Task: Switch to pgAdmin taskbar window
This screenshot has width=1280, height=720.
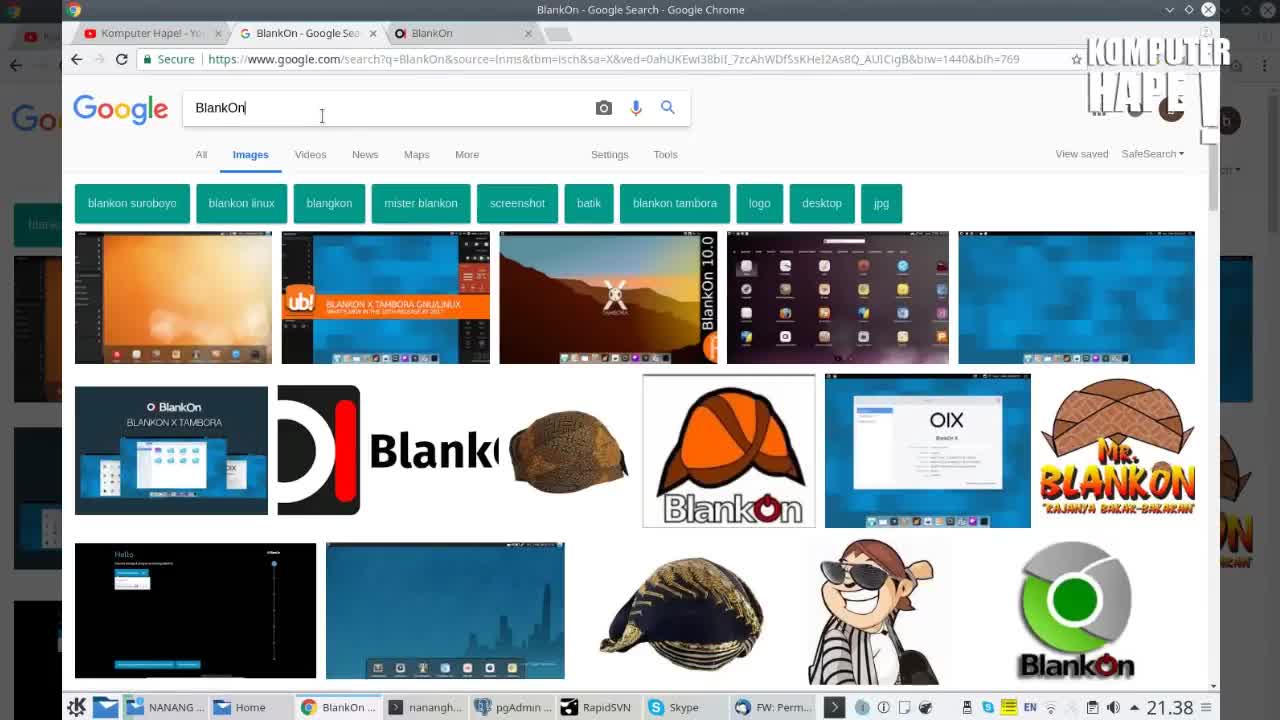Action: (513, 707)
